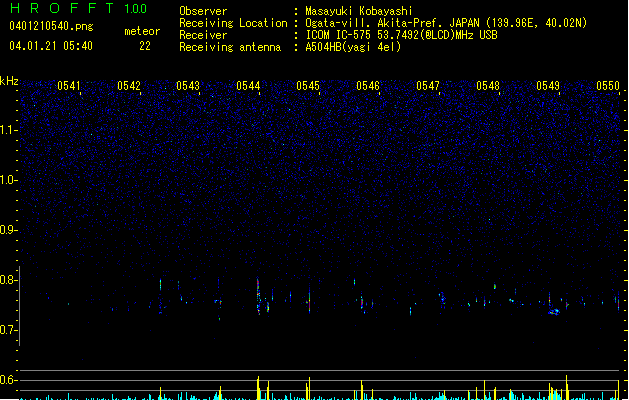The width and height of the screenshot is (629, 400).
Task: Click the meteor count value 22
Action: pos(145,46)
